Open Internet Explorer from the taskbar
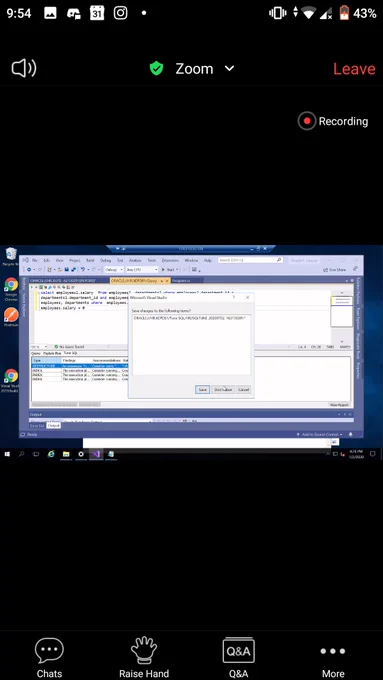Viewport: 383px width, 680px height. 51,454
